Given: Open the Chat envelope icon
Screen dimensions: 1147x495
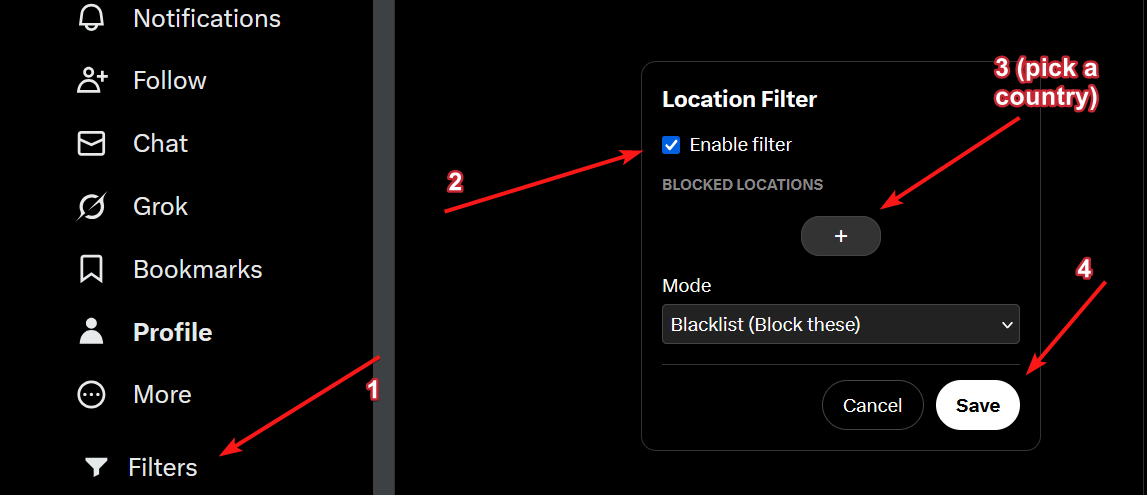Looking at the screenshot, I should (x=91, y=144).
